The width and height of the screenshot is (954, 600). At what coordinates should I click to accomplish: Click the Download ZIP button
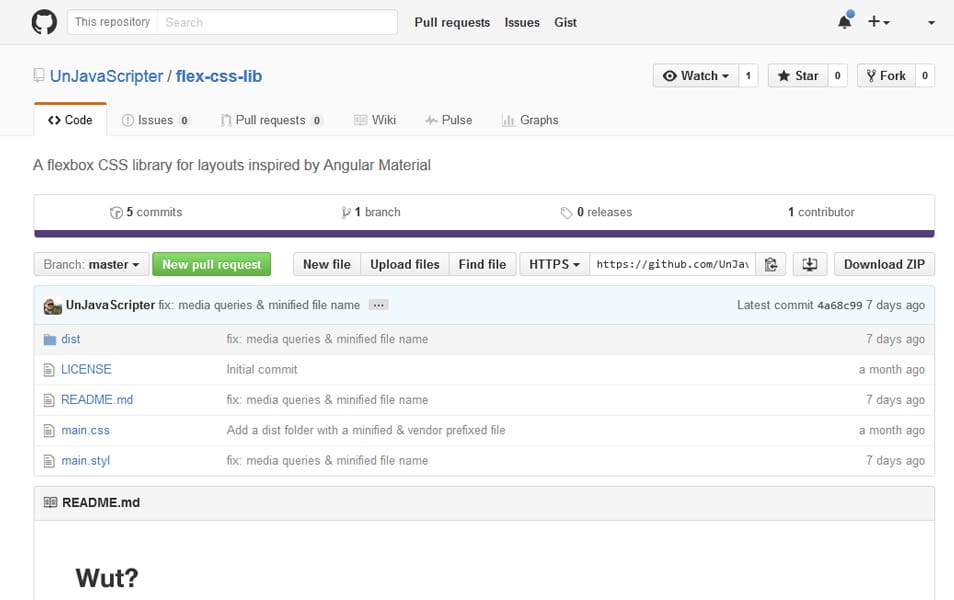(884, 264)
